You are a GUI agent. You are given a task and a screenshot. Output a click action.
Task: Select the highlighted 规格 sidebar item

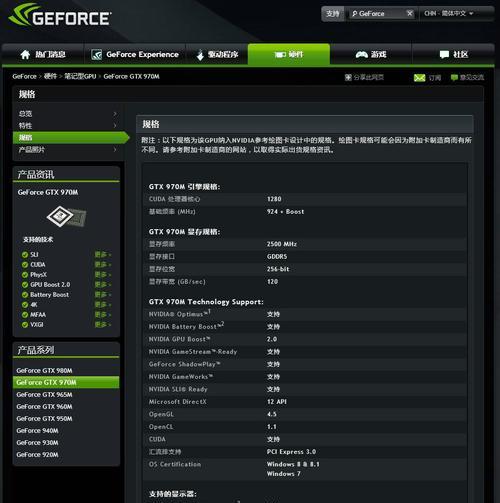pyautogui.click(x=71, y=138)
